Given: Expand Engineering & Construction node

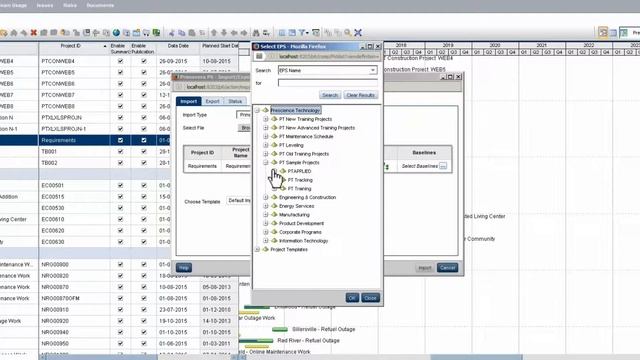Looking at the screenshot, I should [x=266, y=197].
